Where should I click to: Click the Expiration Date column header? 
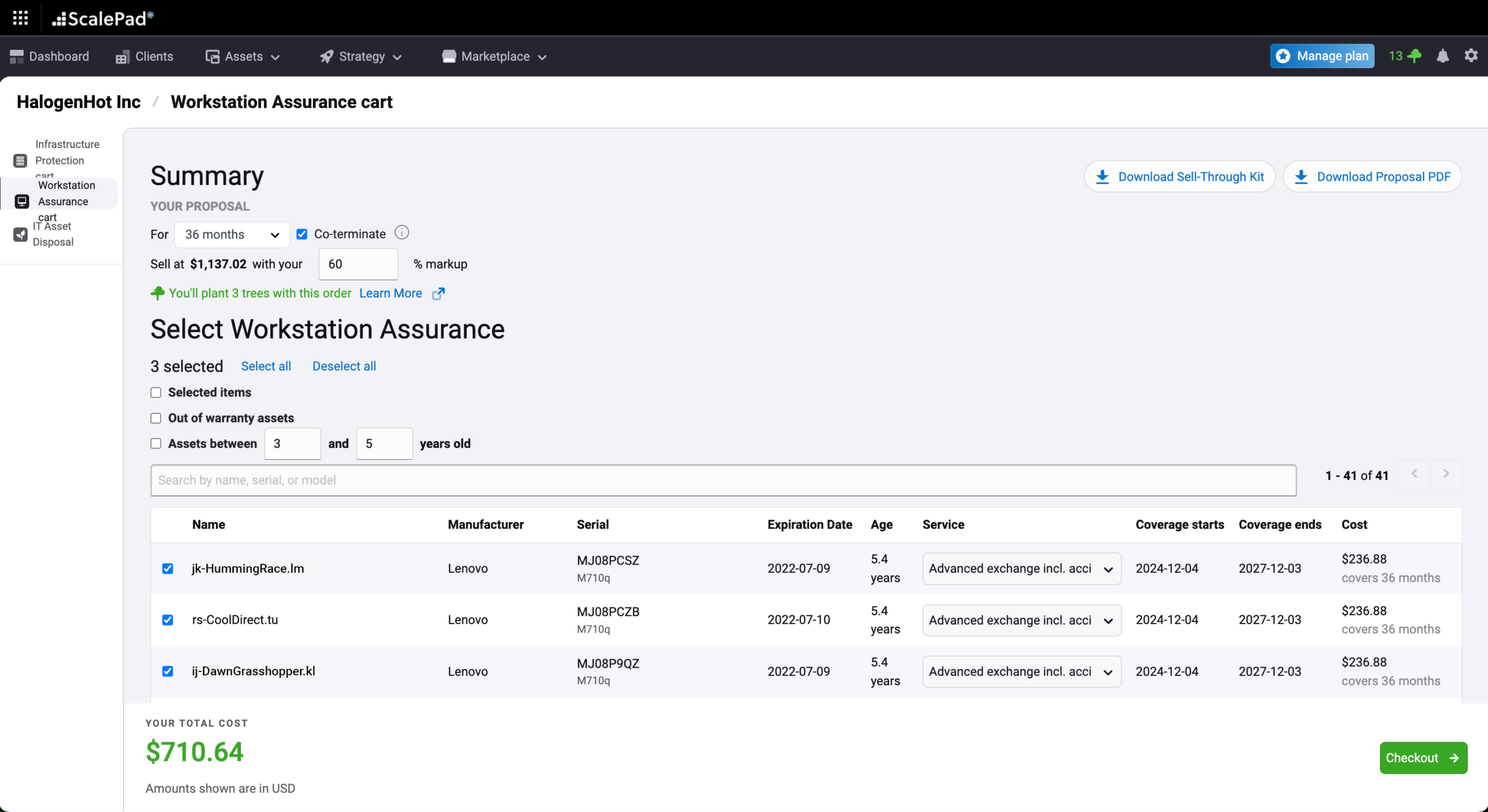click(x=810, y=524)
